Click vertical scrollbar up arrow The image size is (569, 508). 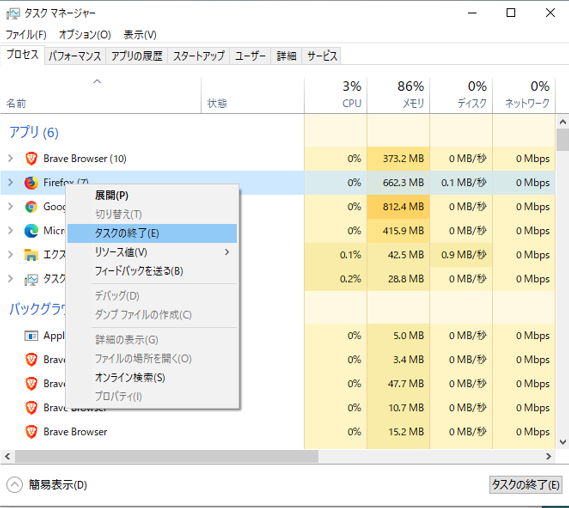[562, 122]
